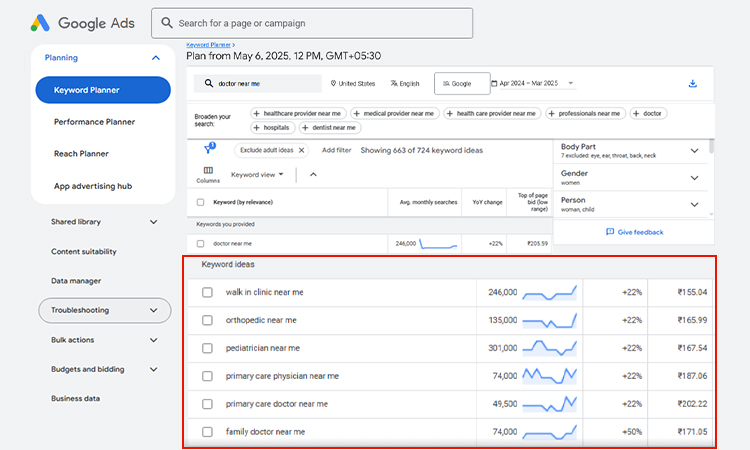The image size is (750, 450).
Task: Expand Budgets and bidding section
Action: coord(154,369)
